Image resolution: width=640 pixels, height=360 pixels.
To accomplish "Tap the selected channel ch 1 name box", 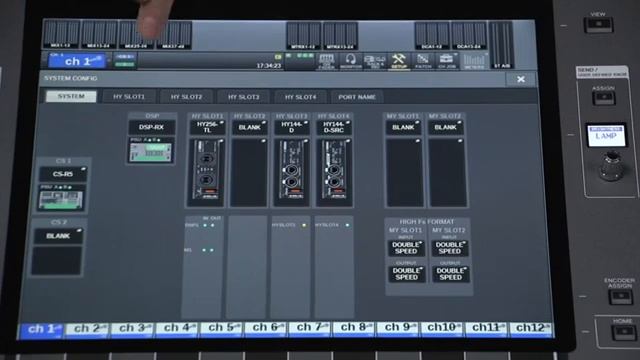I will 77,61.
